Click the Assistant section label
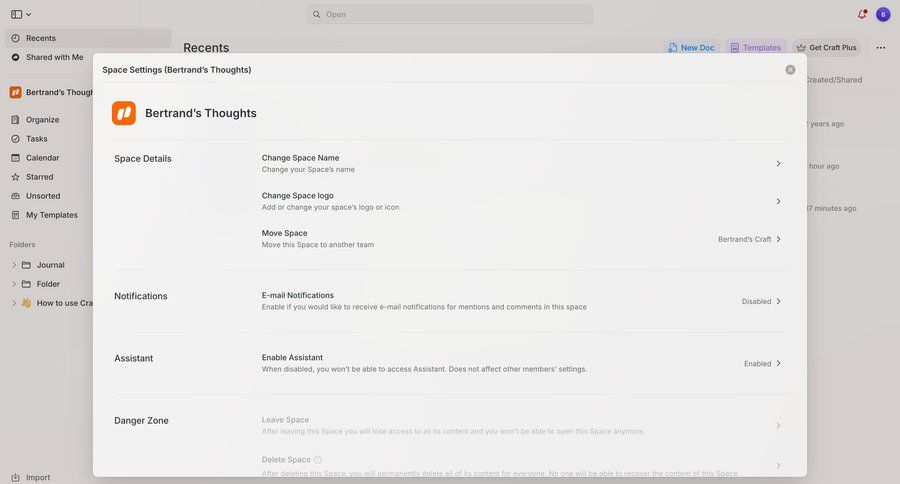The width and height of the screenshot is (900, 484). pyautogui.click(x=134, y=358)
